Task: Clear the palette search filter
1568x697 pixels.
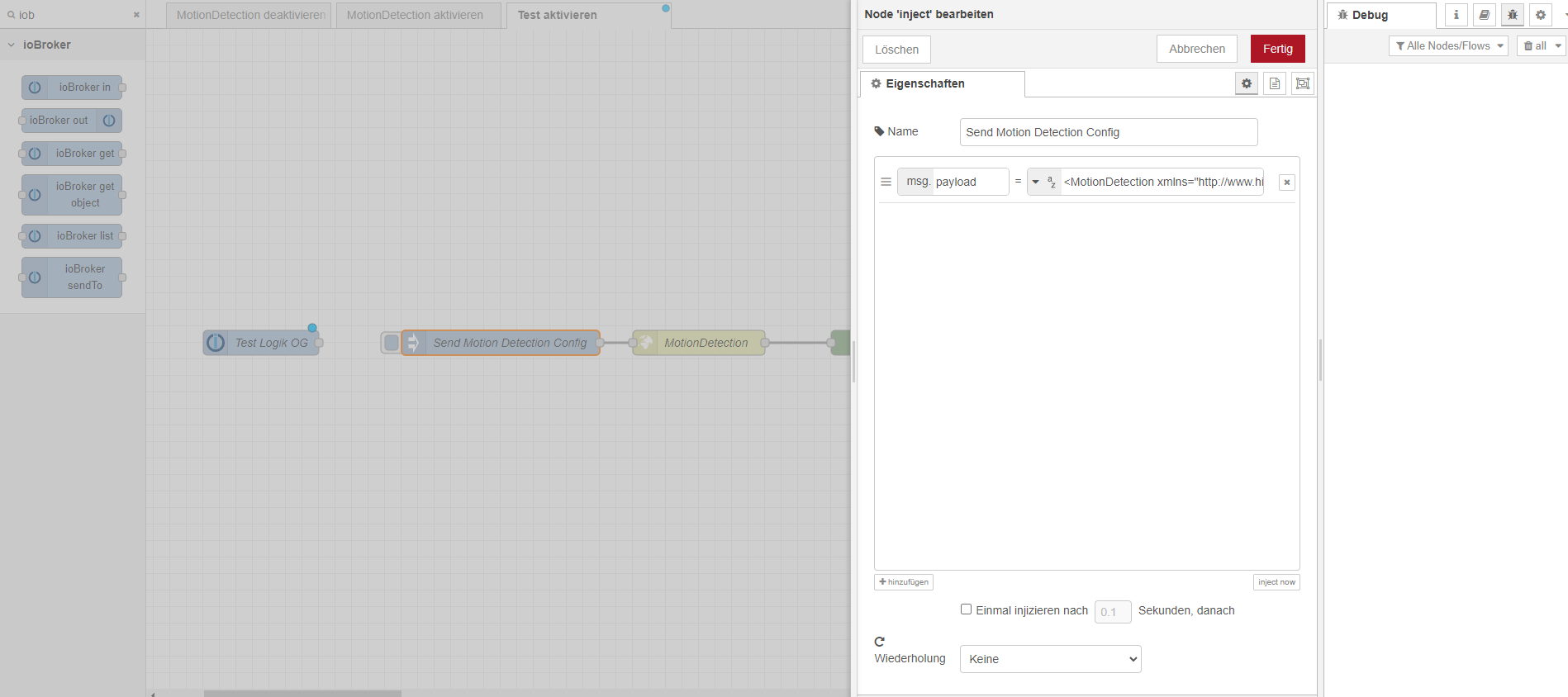Action: coord(136,15)
